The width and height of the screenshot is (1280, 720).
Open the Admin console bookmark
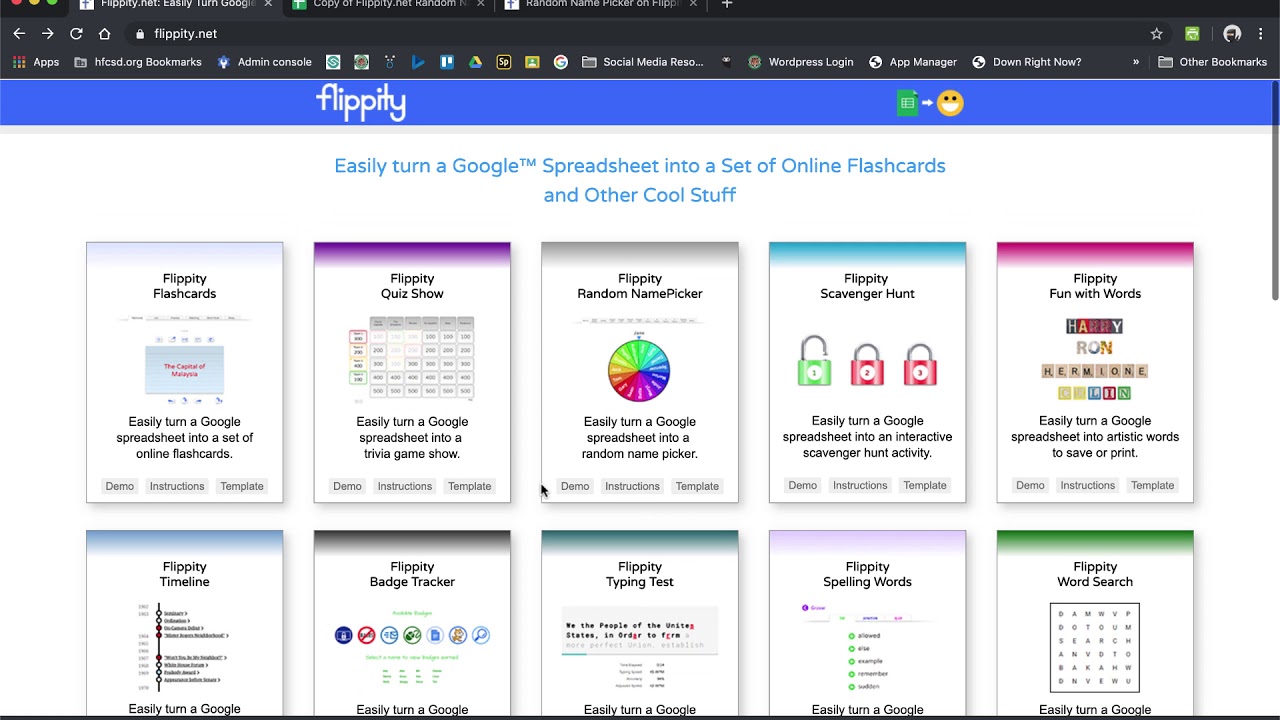coord(265,62)
